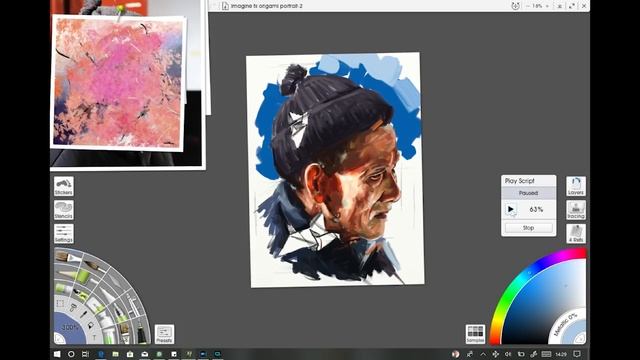Open the Refs panel
This screenshot has width=640, height=360.
coord(576,233)
